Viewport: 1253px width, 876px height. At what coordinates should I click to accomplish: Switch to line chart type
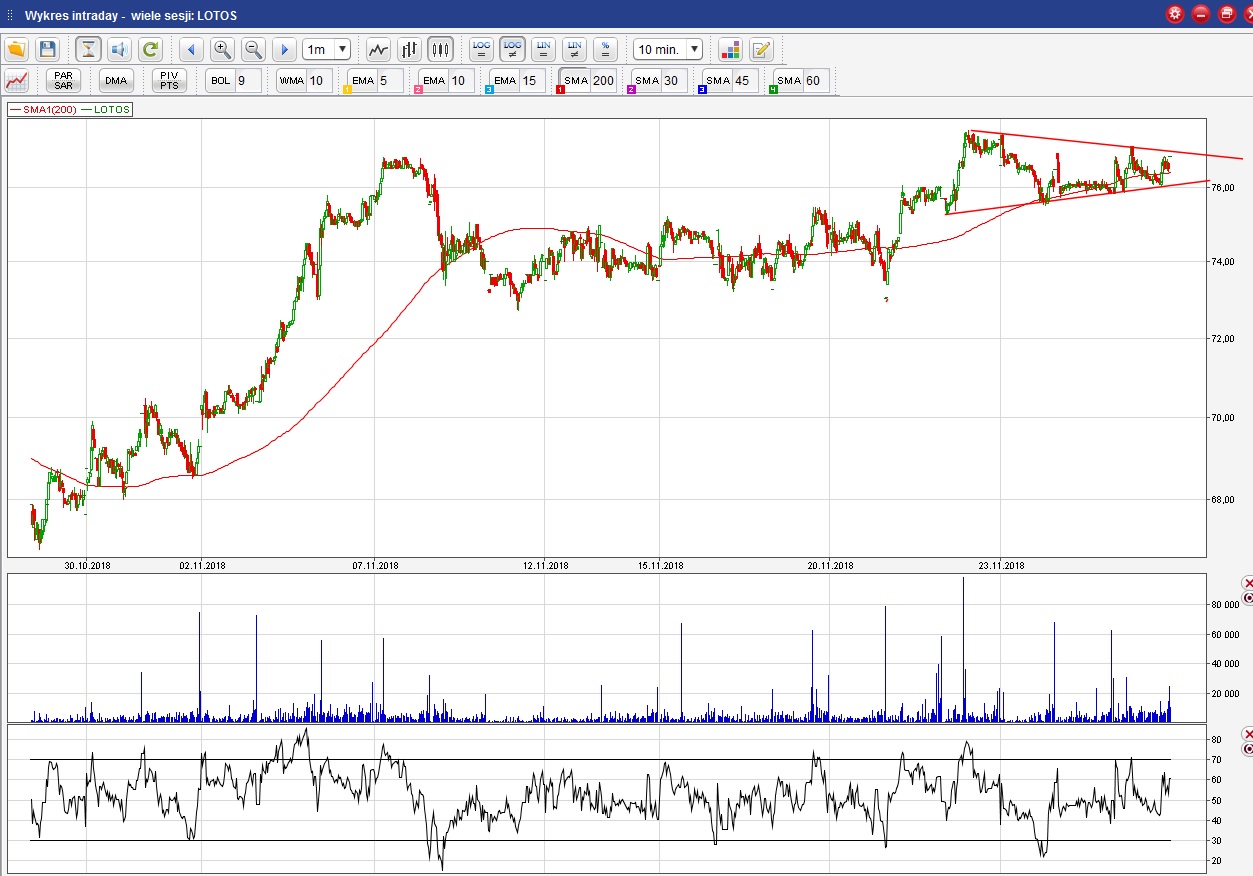(x=378, y=49)
